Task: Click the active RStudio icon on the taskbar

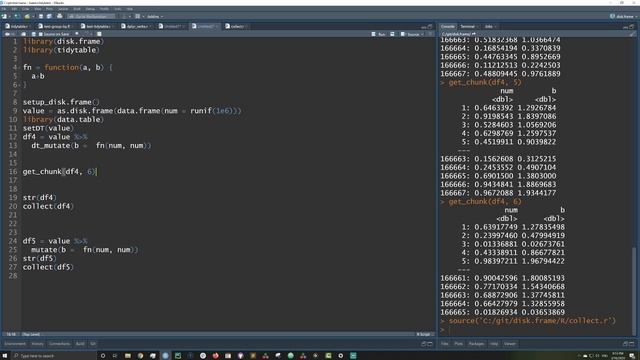Action: coord(165,356)
